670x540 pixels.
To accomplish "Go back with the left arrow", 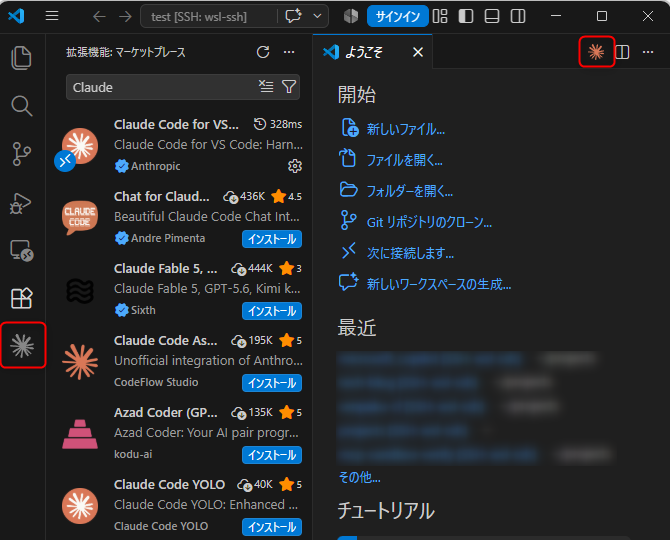I will tap(99, 17).
